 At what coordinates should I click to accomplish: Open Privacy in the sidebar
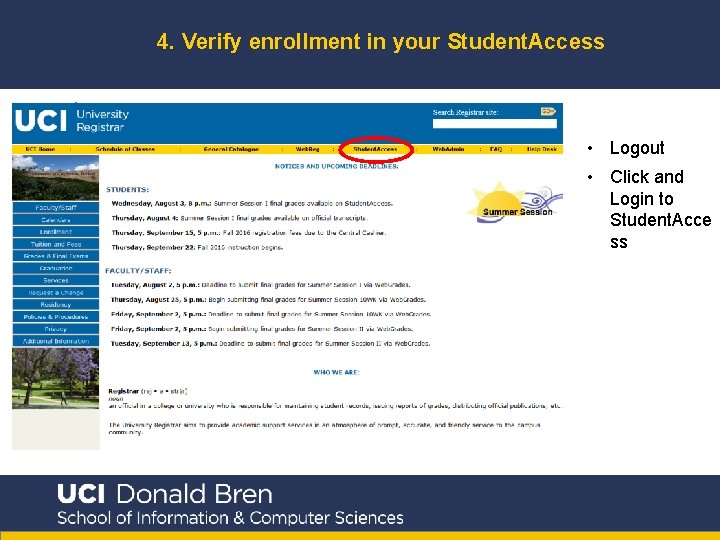point(56,329)
